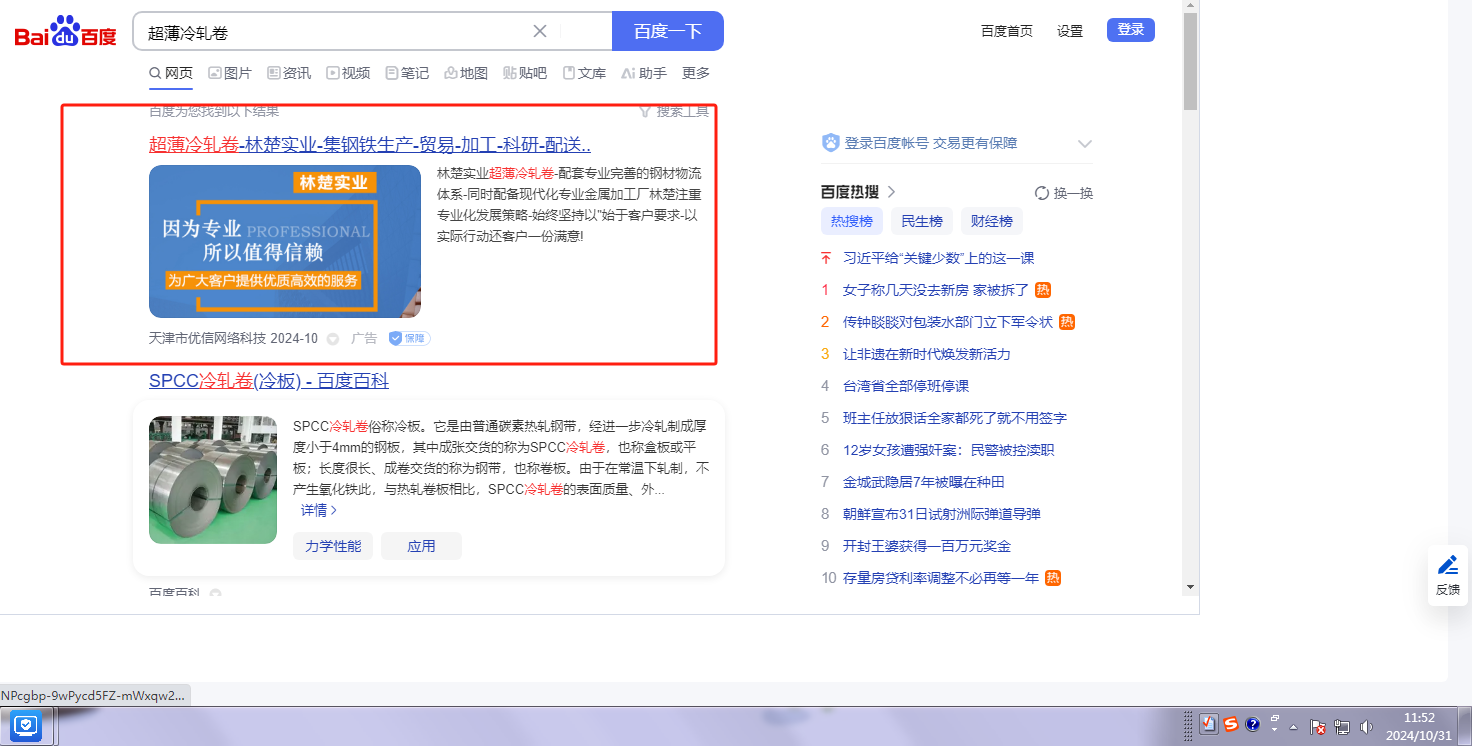Image resolution: width=1472 pixels, height=746 pixels.
Task: Expand the 更多 search categories
Action: coord(696,73)
